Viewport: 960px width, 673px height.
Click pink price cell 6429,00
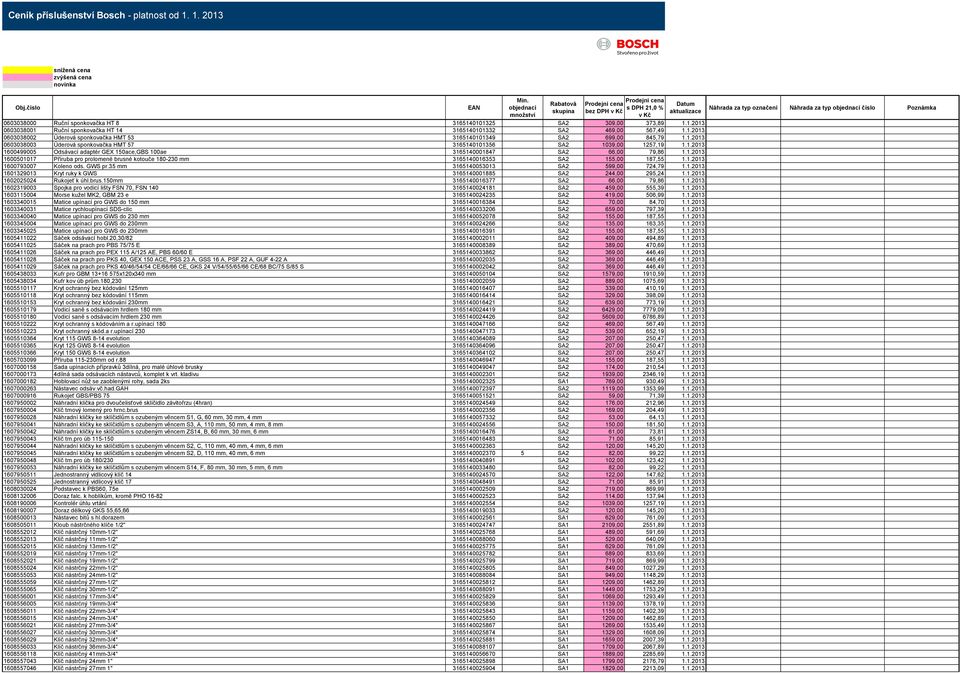[x=604, y=310]
